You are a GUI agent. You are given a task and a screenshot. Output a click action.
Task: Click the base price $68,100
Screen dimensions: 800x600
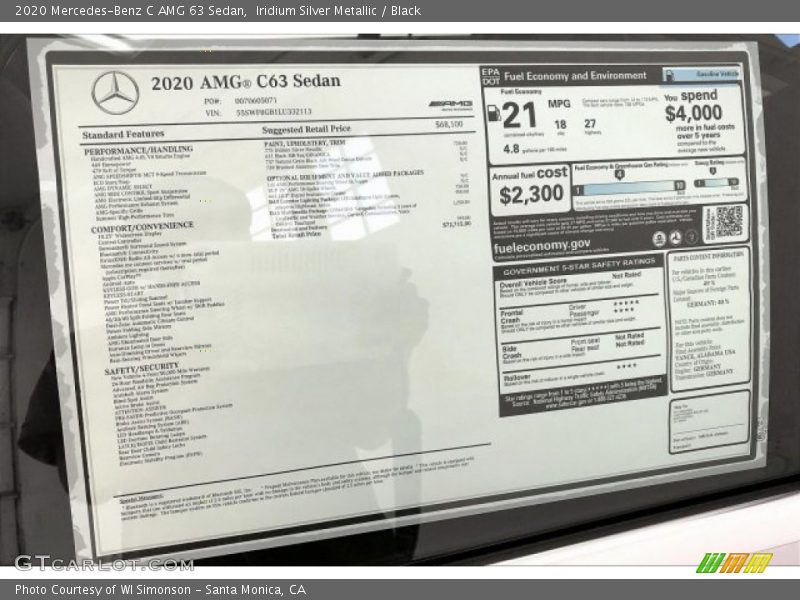click(x=449, y=124)
